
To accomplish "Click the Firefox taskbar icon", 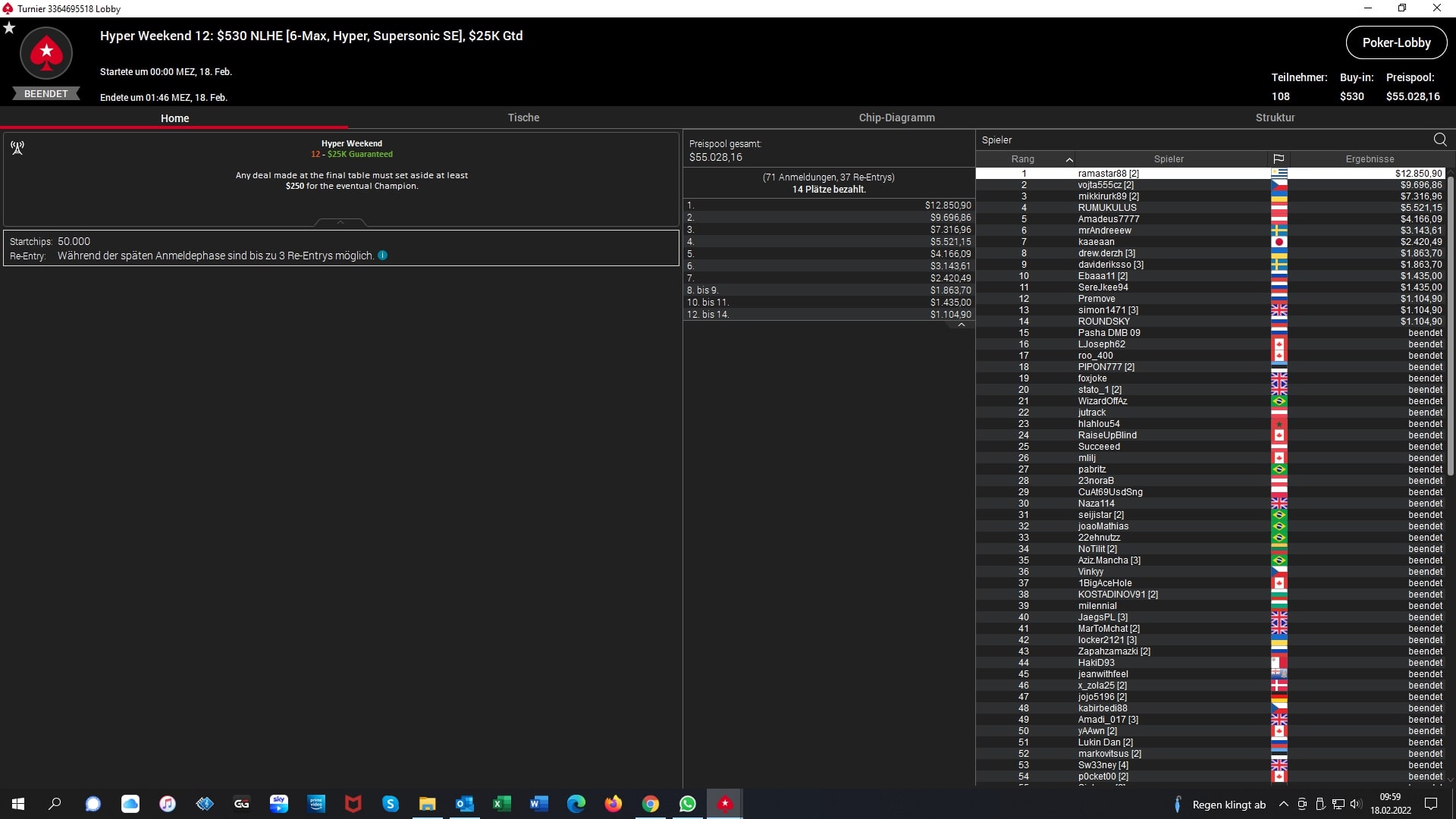I will 613,804.
